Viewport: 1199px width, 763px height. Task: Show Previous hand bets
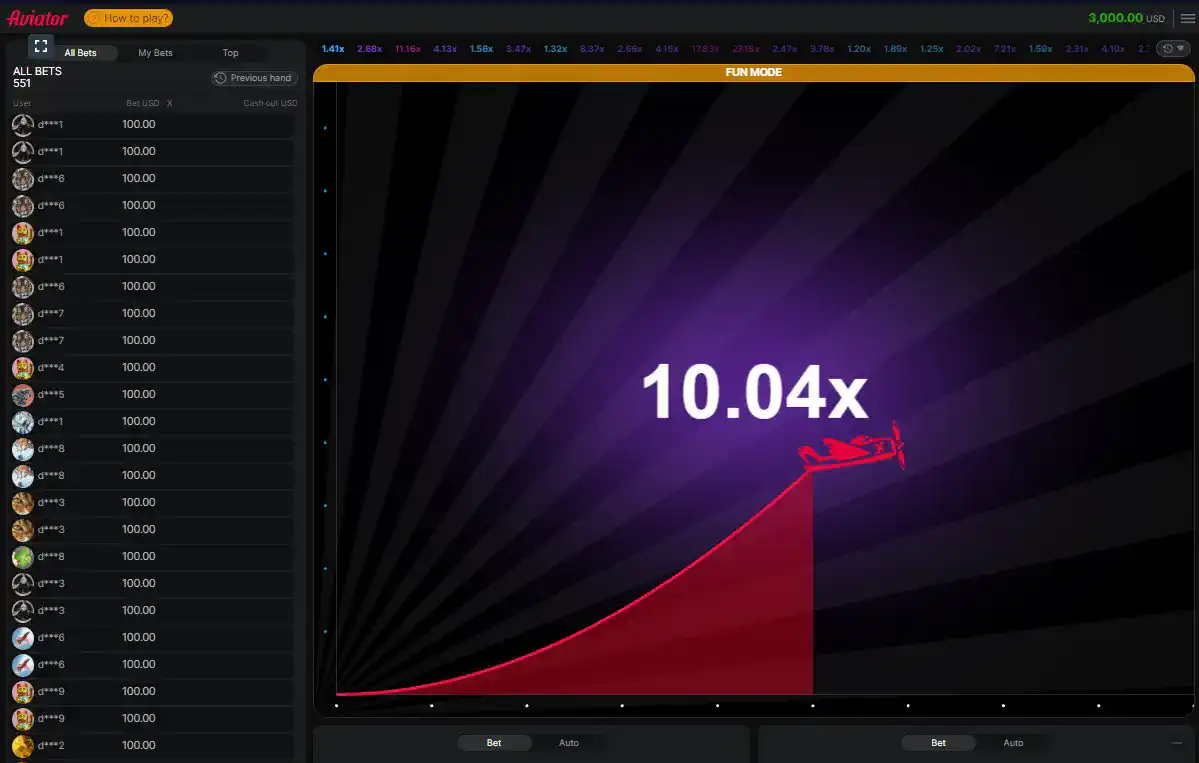(x=254, y=78)
